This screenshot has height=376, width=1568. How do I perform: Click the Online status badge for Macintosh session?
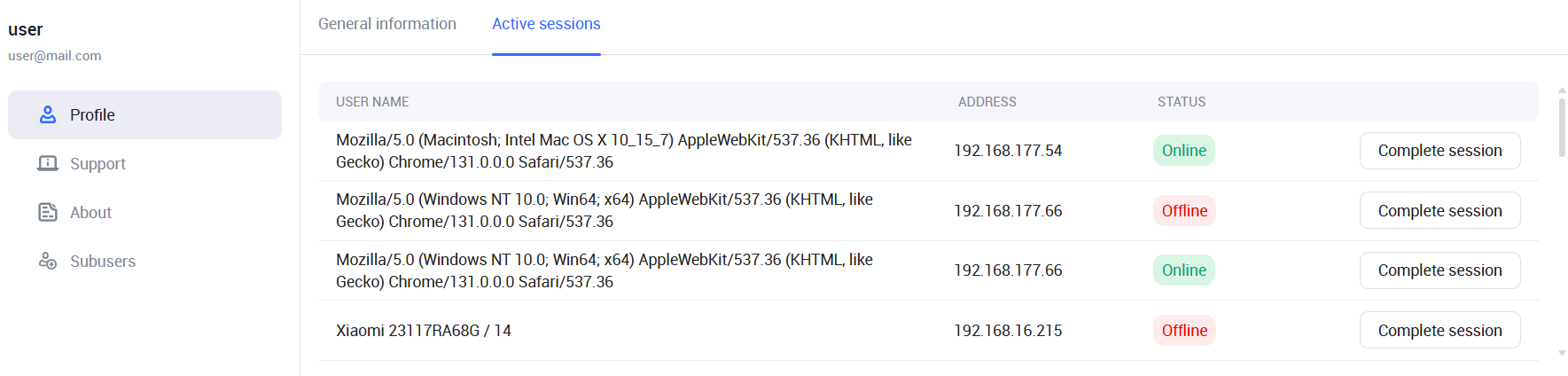tap(1183, 151)
